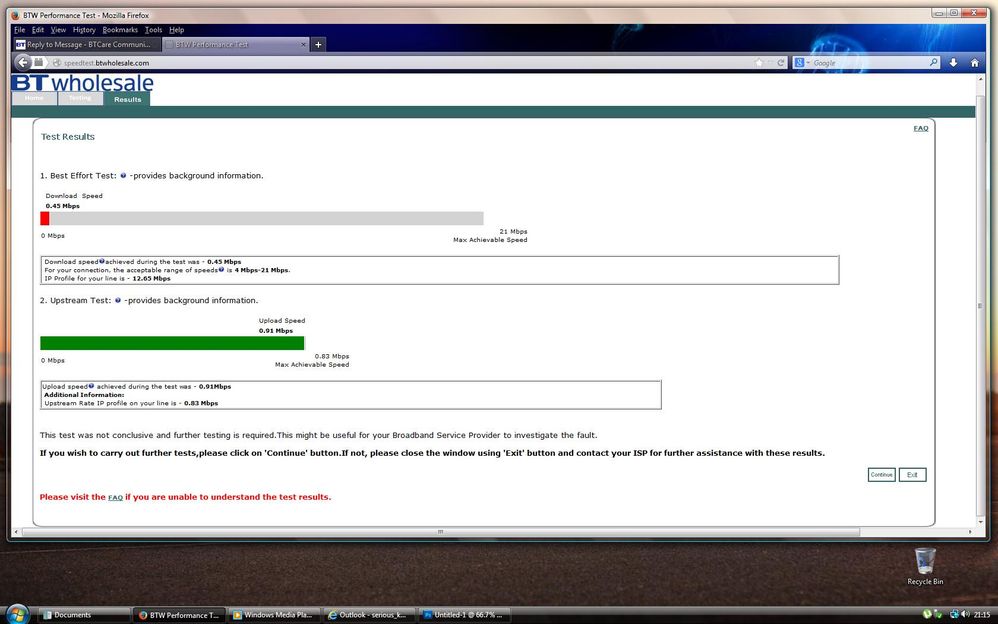This screenshot has height=624, width=998.
Task: Click the Exit button
Action: pos(912,474)
